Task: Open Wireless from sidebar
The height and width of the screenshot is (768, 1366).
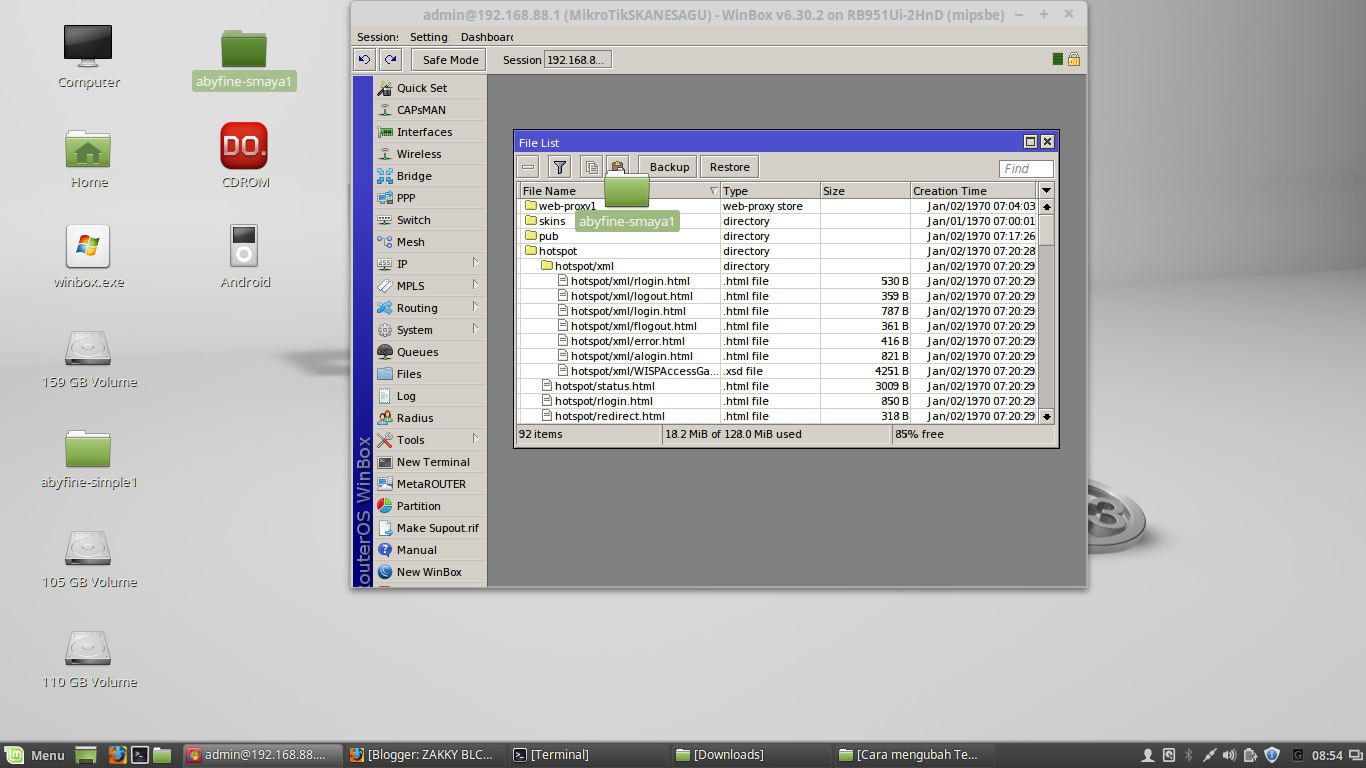Action: click(x=430, y=154)
